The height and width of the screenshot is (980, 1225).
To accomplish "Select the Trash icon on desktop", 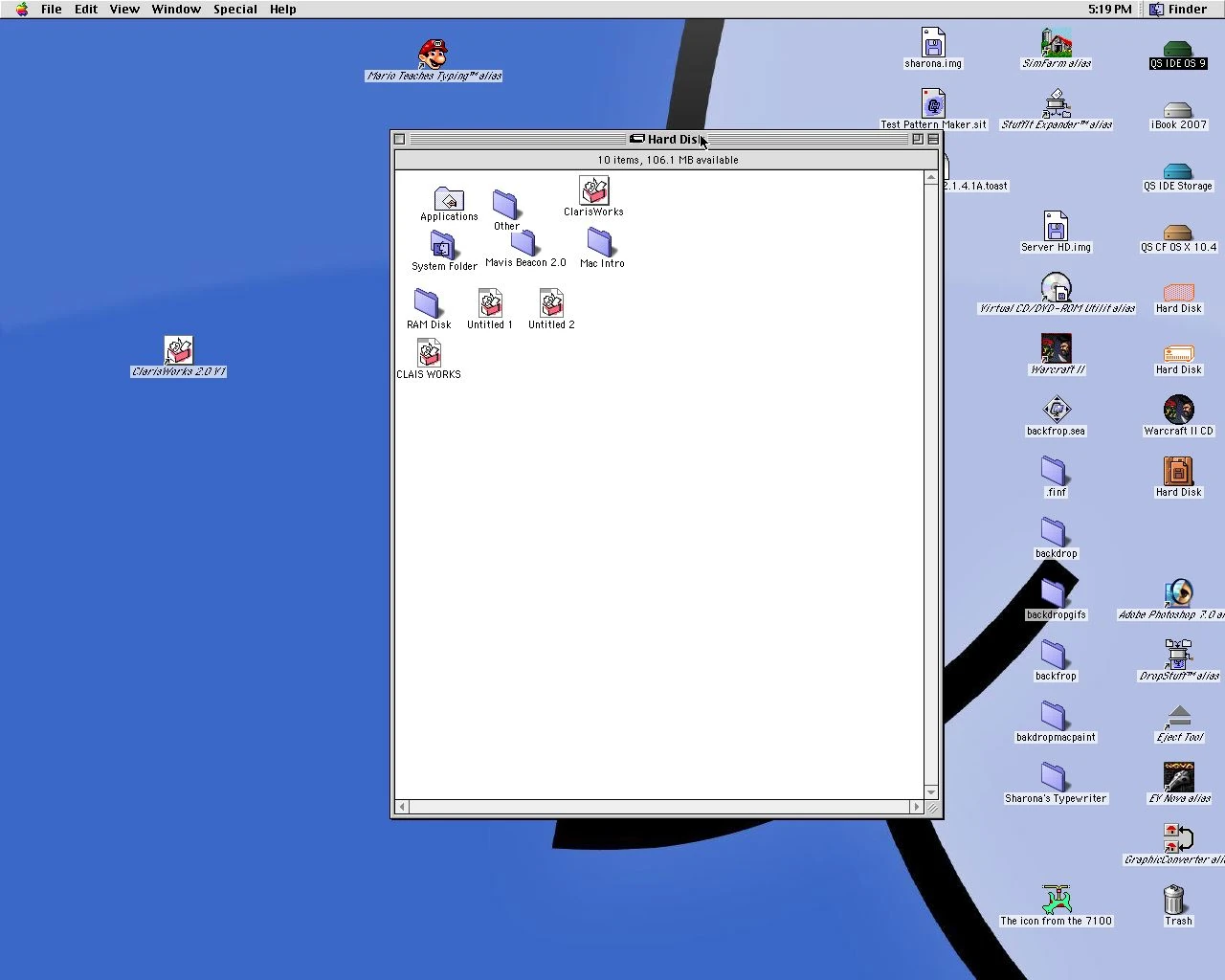I will tap(1175, 900).
